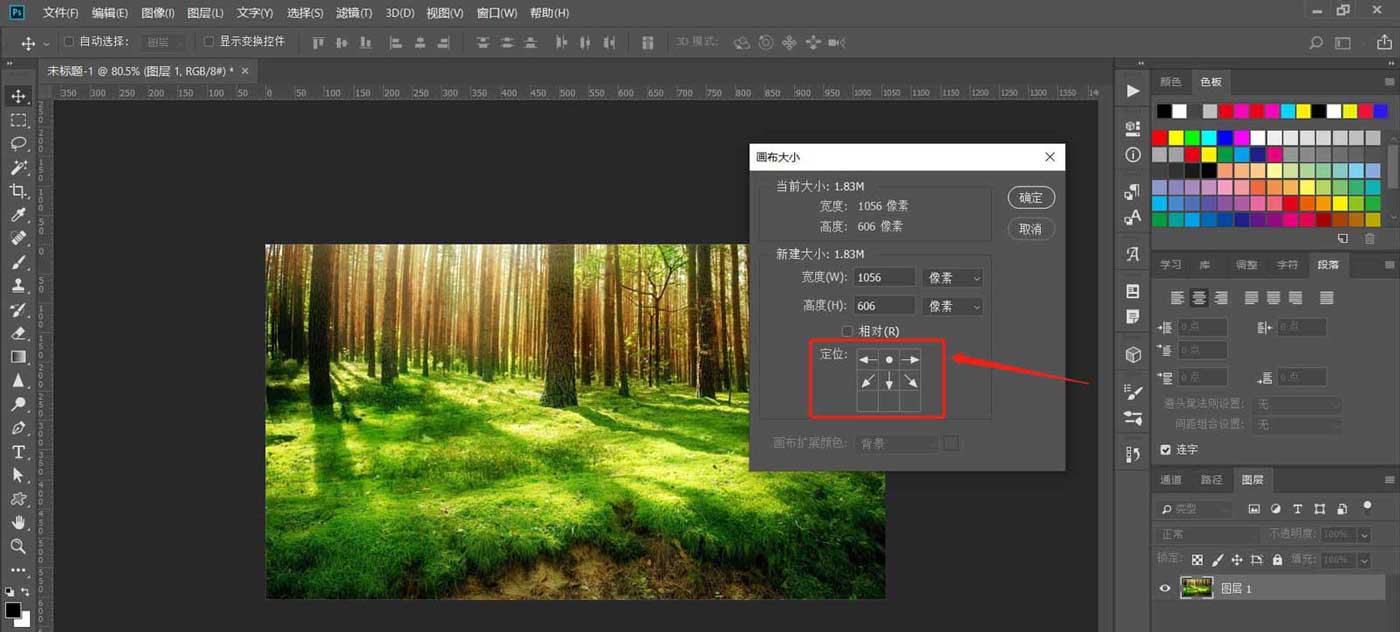Open the layer blend mode 正常 dropdown
Viewport: 1400px width, 632px height.
pos(1209,535)
